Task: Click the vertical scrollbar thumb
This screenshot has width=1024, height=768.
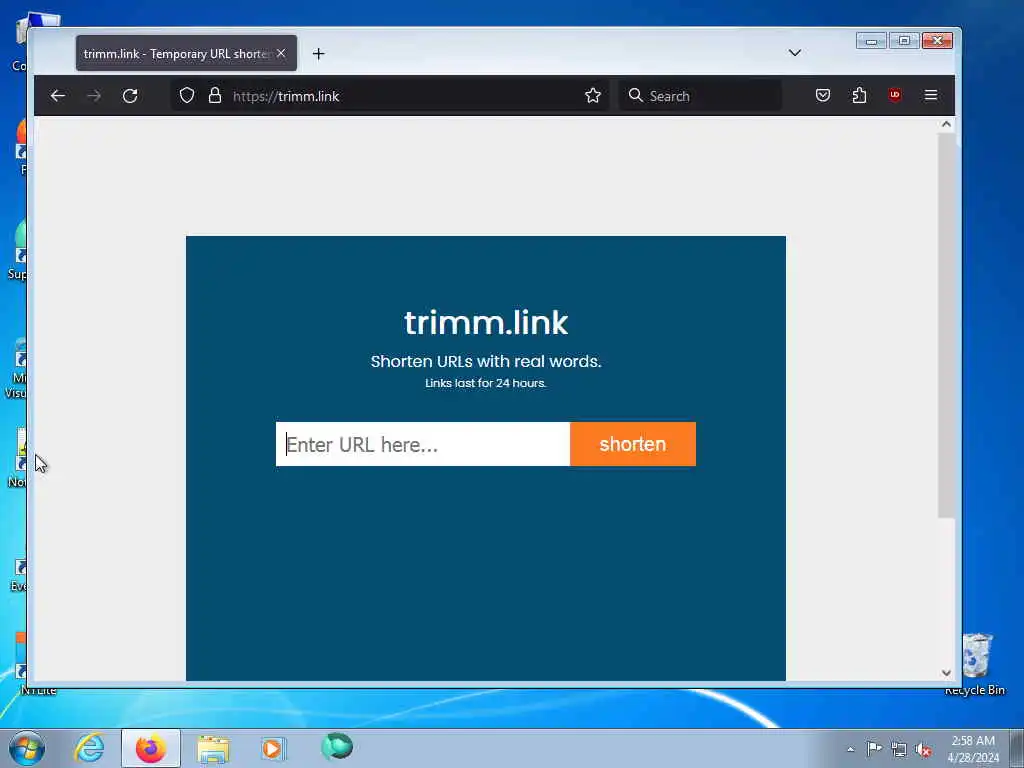Action: pos(946,325)
